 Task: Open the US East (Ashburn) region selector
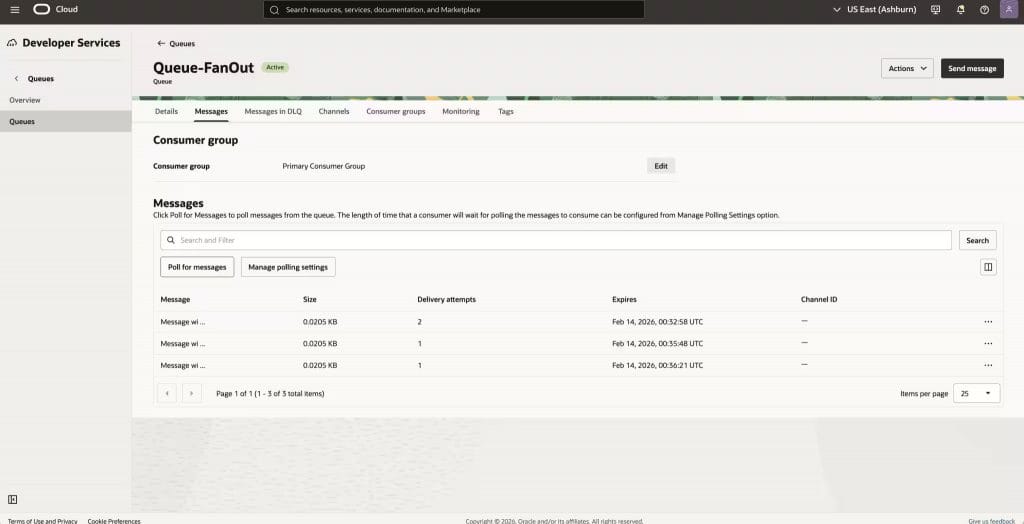click(x=874, y=10)
